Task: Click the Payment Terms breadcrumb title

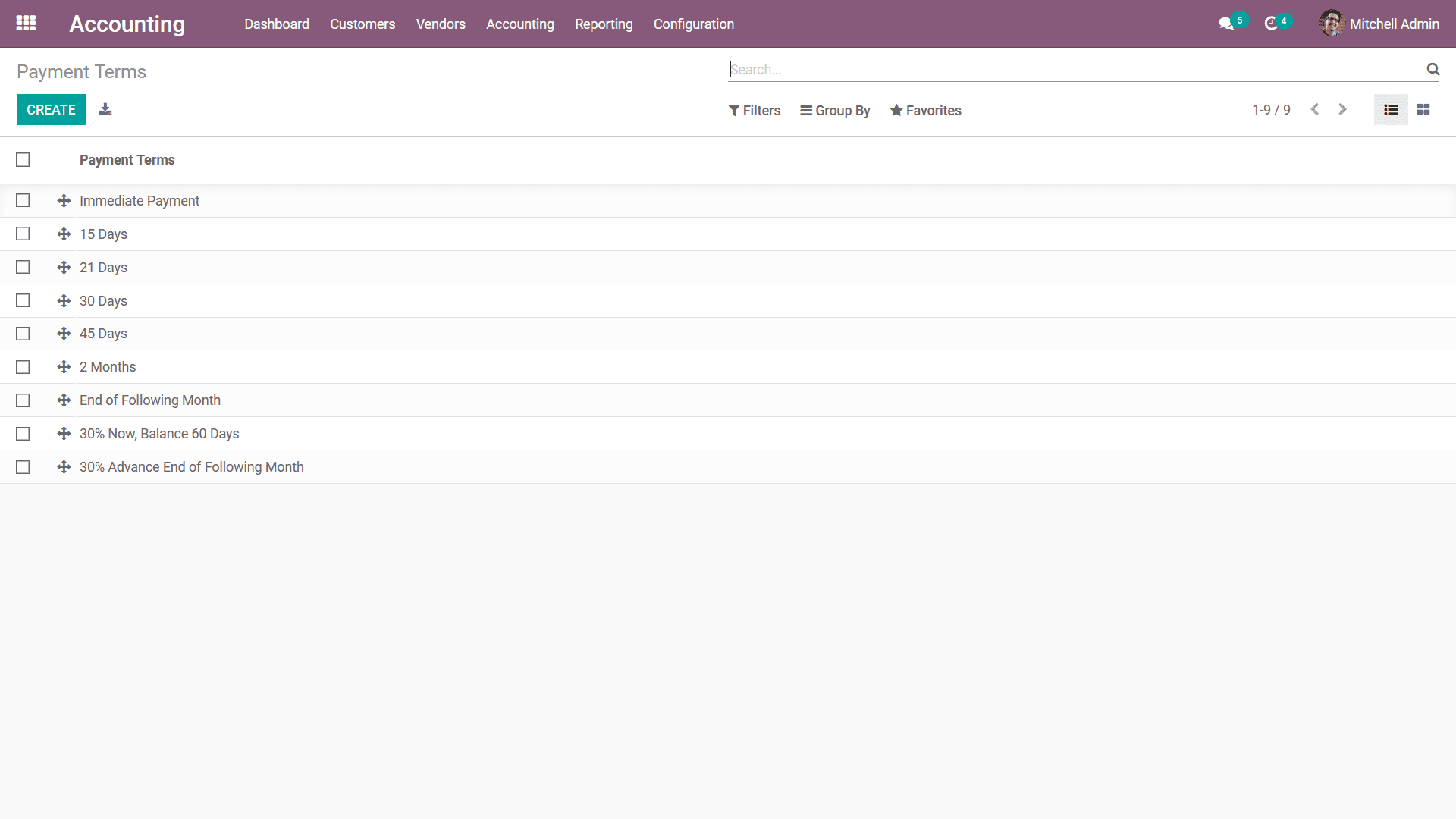Action: [x=81, y=72]
